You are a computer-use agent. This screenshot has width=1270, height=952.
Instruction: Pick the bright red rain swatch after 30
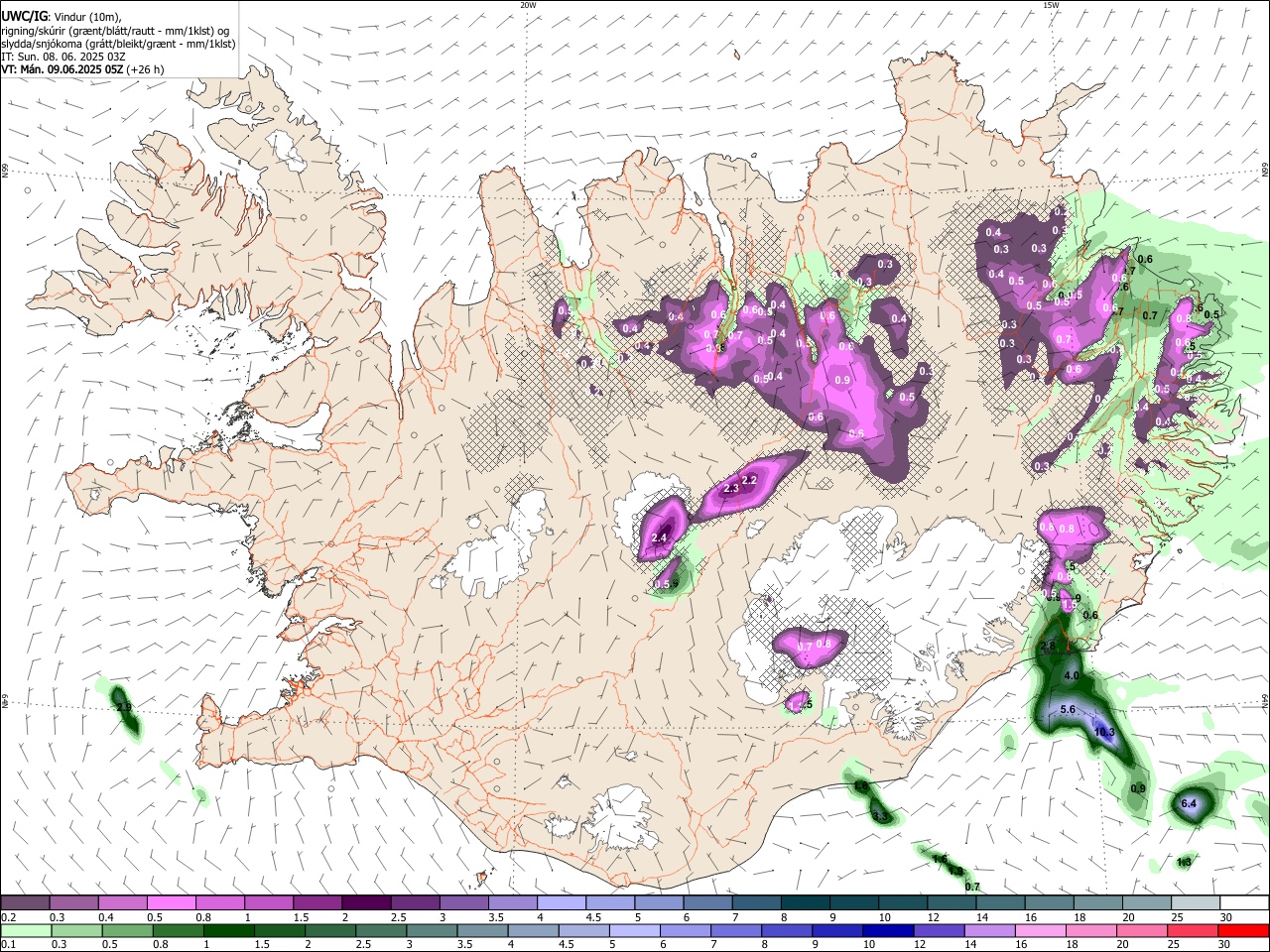(x=1242, y=931)
